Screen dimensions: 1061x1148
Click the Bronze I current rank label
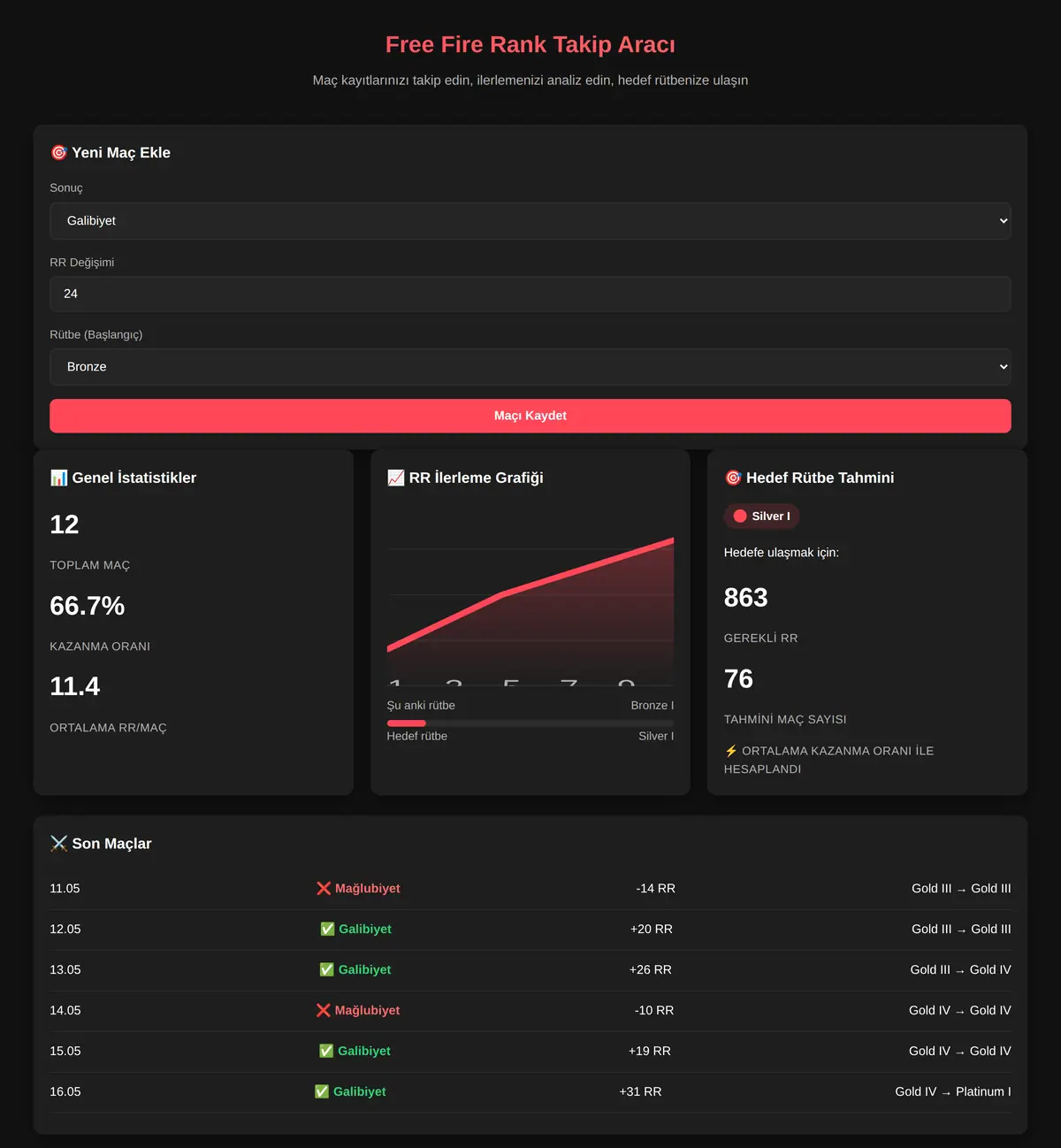tap(653, 705)
